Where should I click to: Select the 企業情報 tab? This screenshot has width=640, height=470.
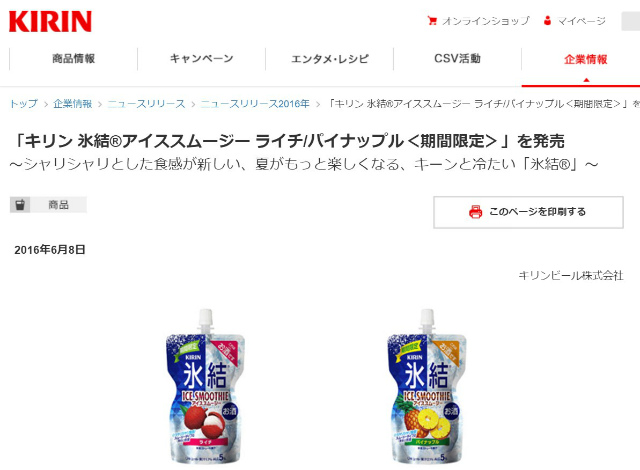tap(586, 60)
